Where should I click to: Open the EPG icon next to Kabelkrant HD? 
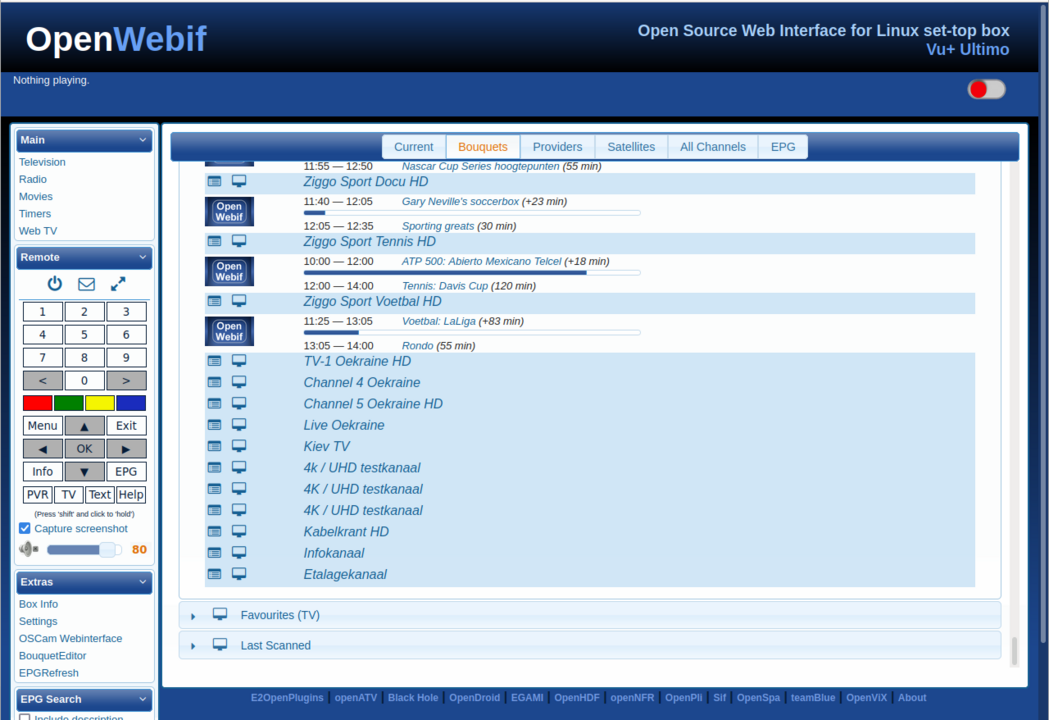(x=214, y=531)
